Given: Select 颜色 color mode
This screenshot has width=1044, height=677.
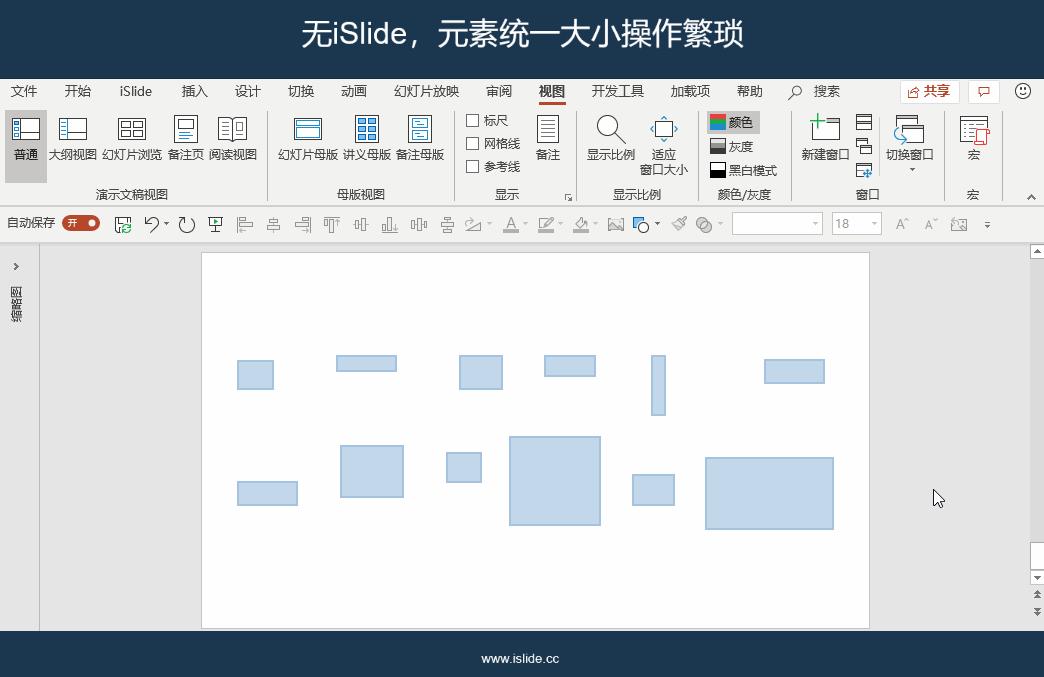Looking at the screenshot, I should click(733, 122).
